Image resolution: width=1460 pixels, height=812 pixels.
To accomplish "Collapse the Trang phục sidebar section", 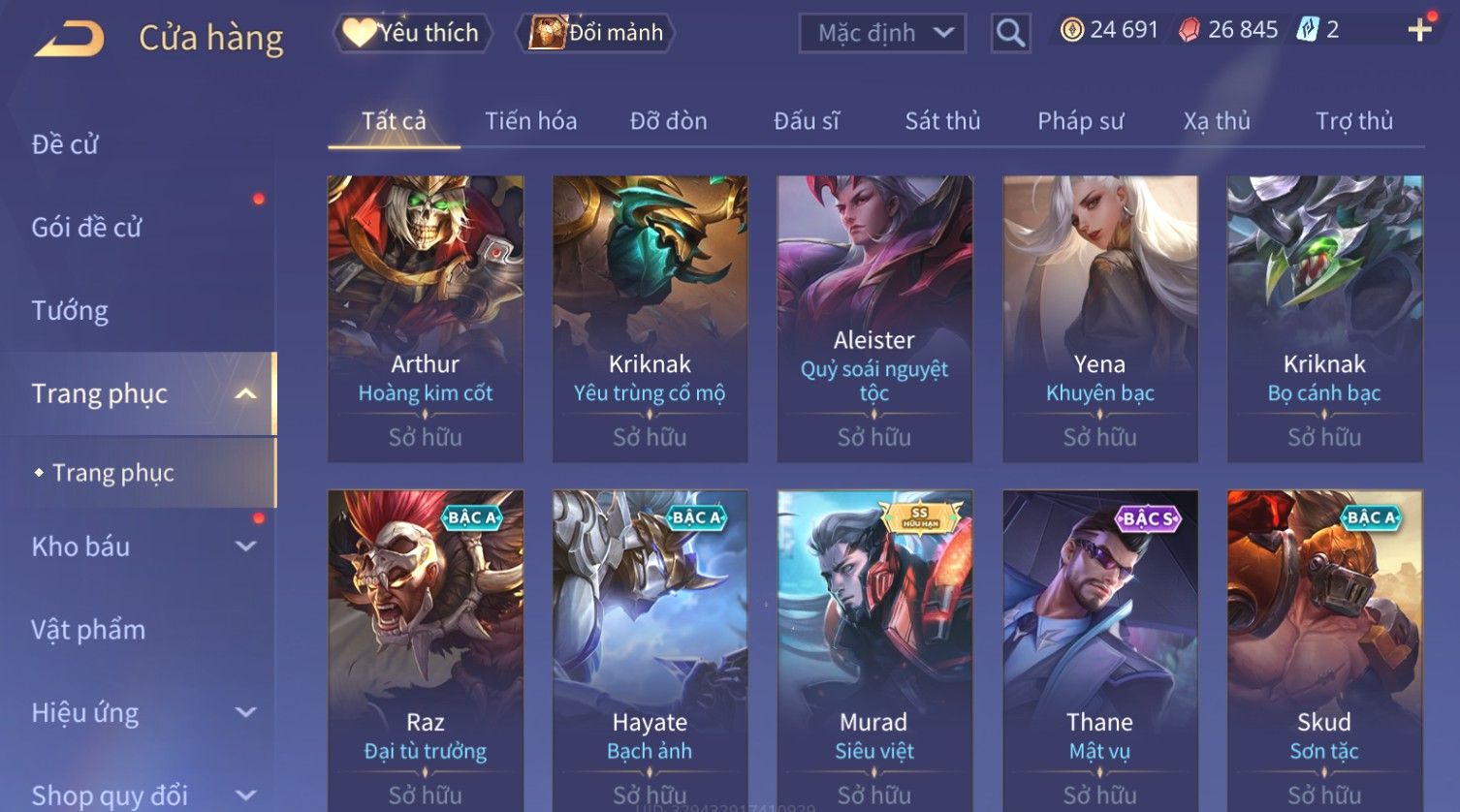I will click(246, 393).
